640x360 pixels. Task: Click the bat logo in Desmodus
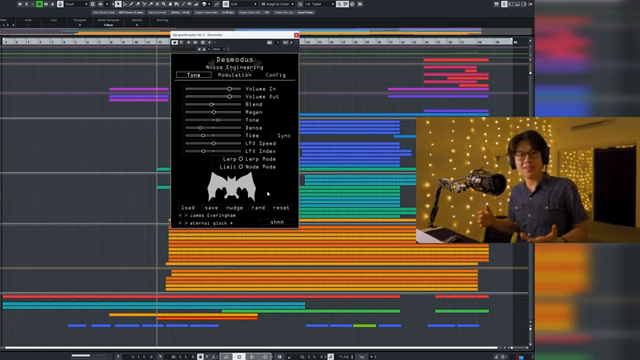(232, 187)
